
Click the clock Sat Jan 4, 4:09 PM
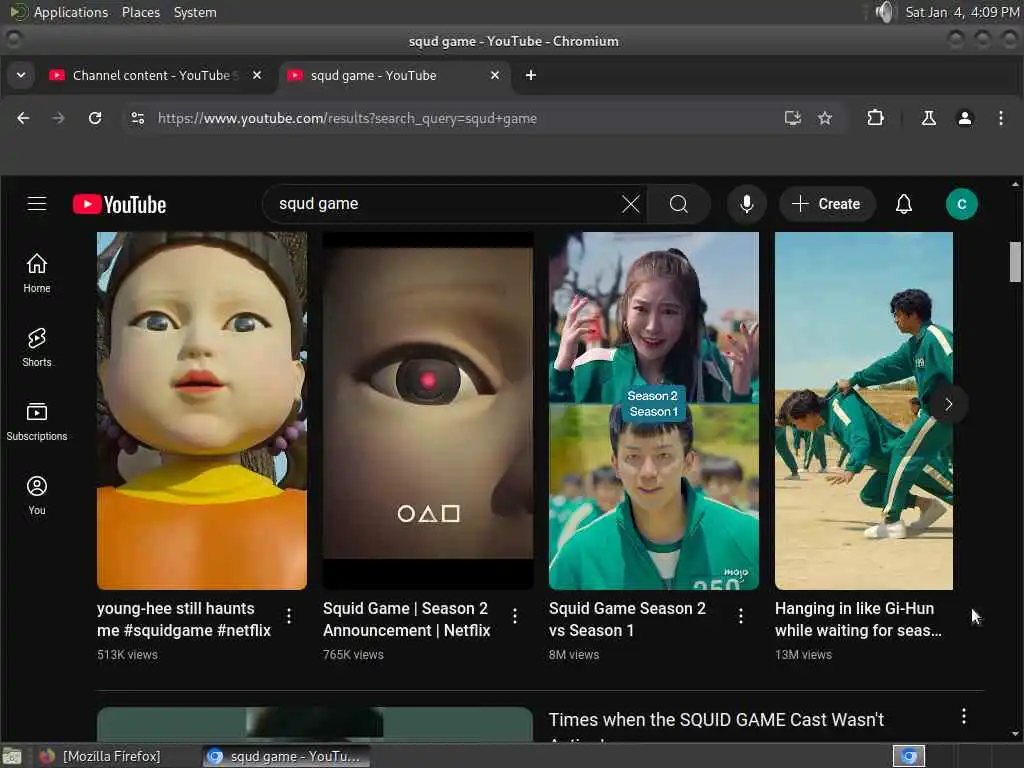click(962, 12)
